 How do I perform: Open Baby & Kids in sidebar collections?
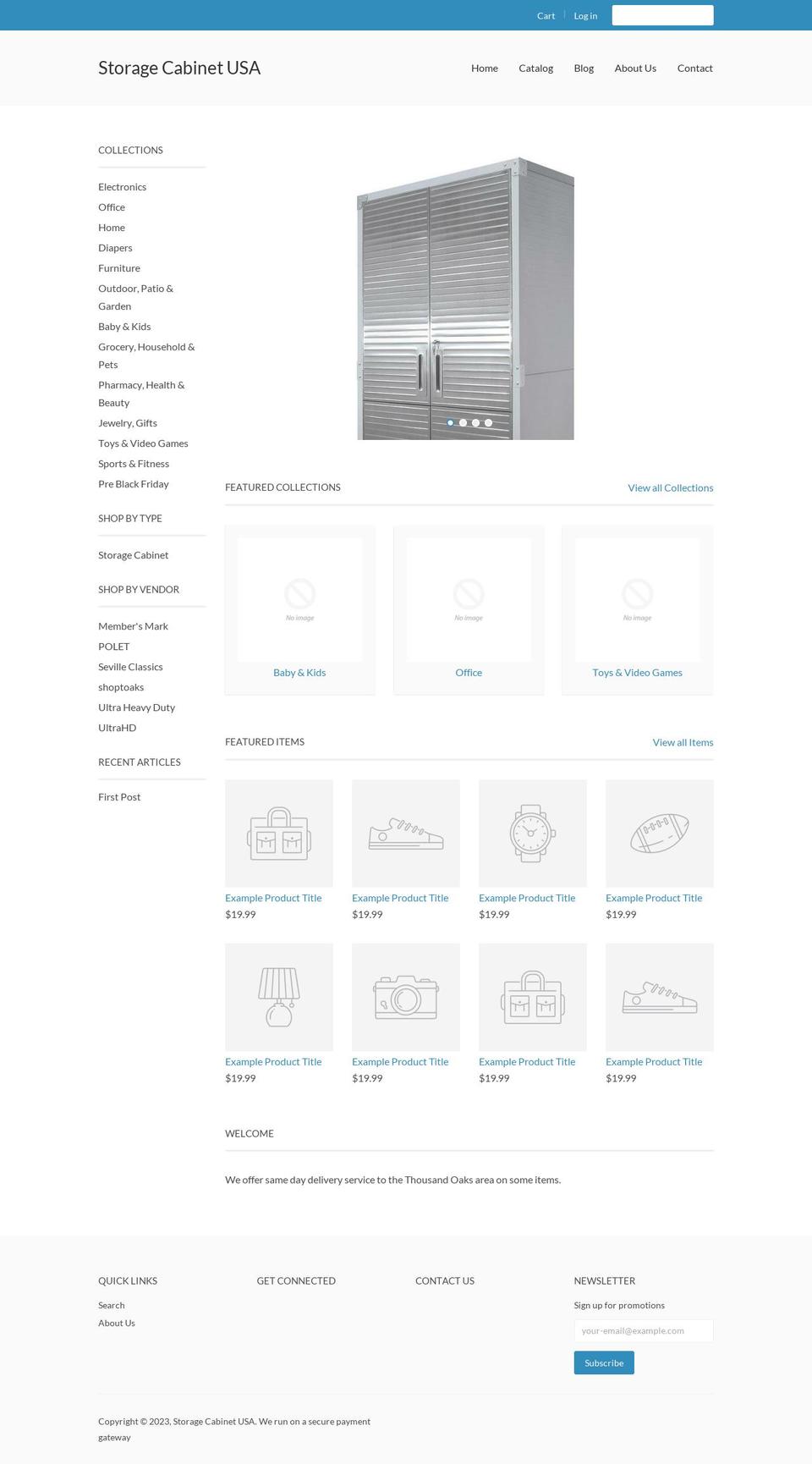(x=124, y=327)
